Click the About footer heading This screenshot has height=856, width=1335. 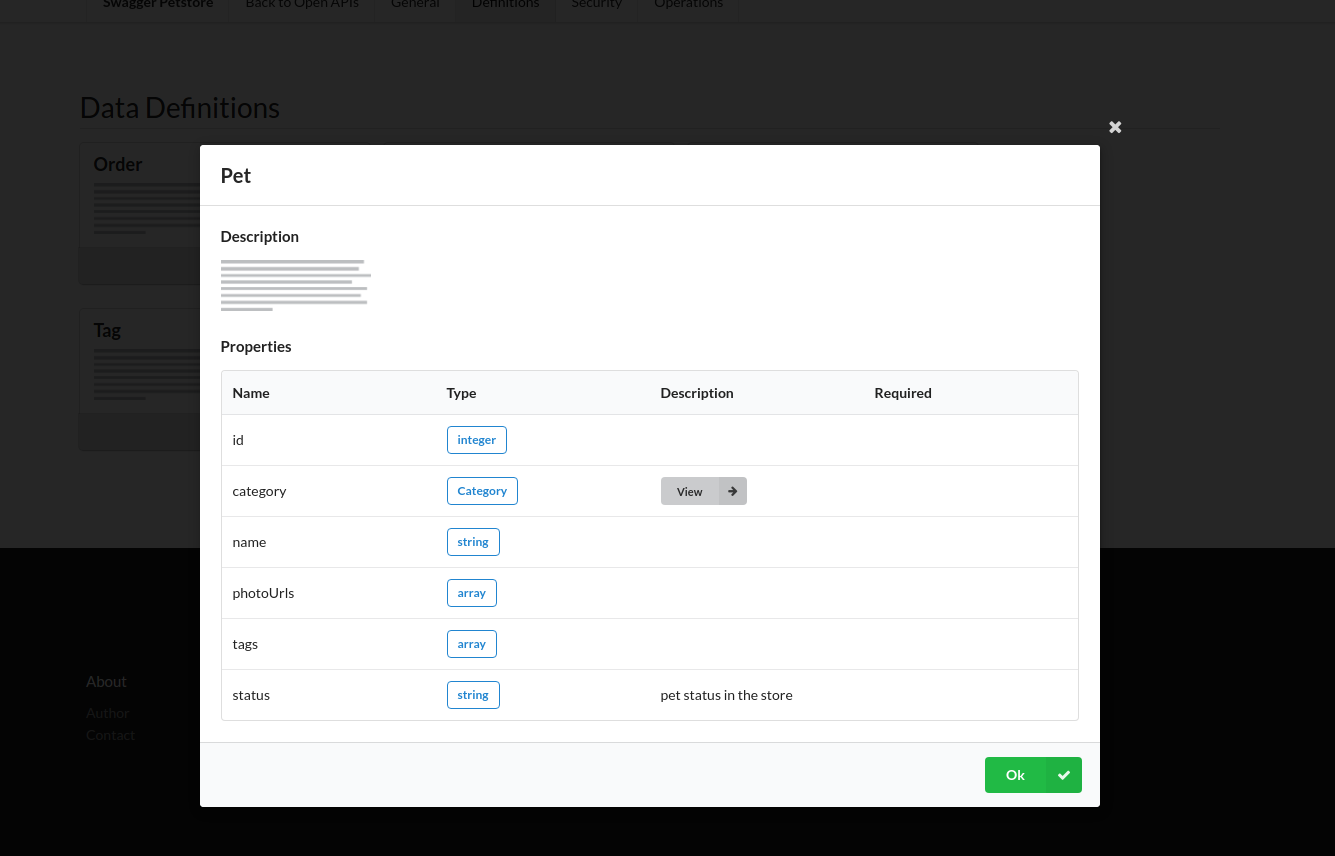pos(106,682)
